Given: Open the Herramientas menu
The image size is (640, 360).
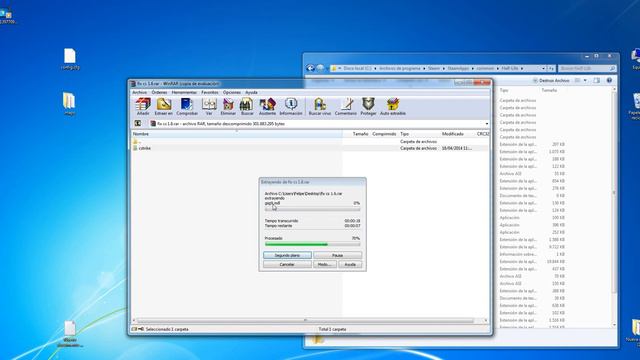Looking at the screenshot, I should (184, 93).
